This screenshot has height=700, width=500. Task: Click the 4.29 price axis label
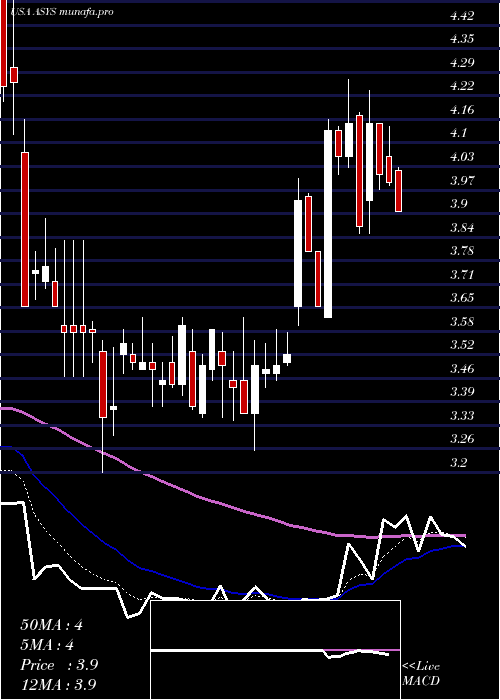coord(462,62)
